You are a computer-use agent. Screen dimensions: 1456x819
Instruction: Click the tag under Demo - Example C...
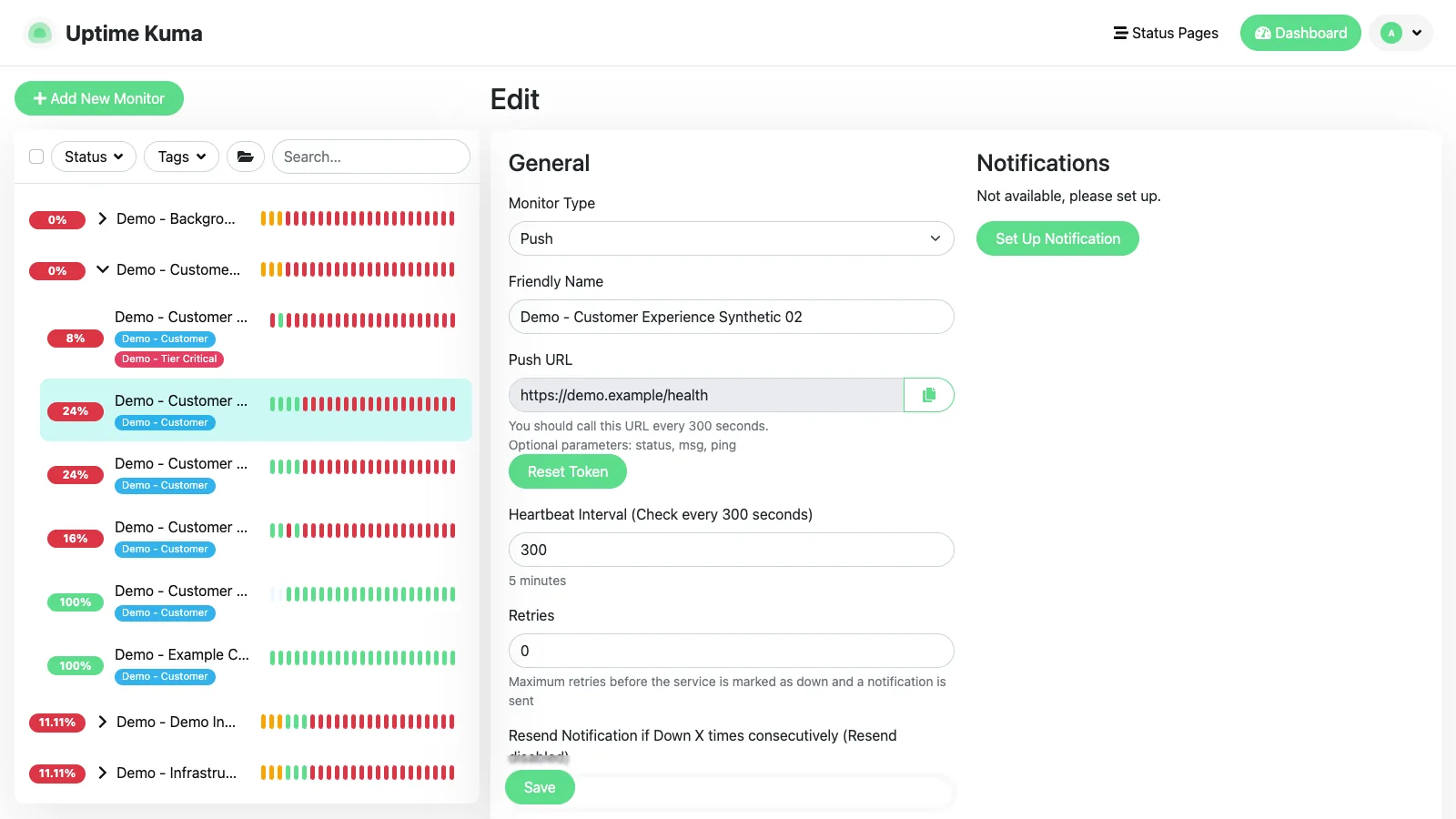[165, 677]
